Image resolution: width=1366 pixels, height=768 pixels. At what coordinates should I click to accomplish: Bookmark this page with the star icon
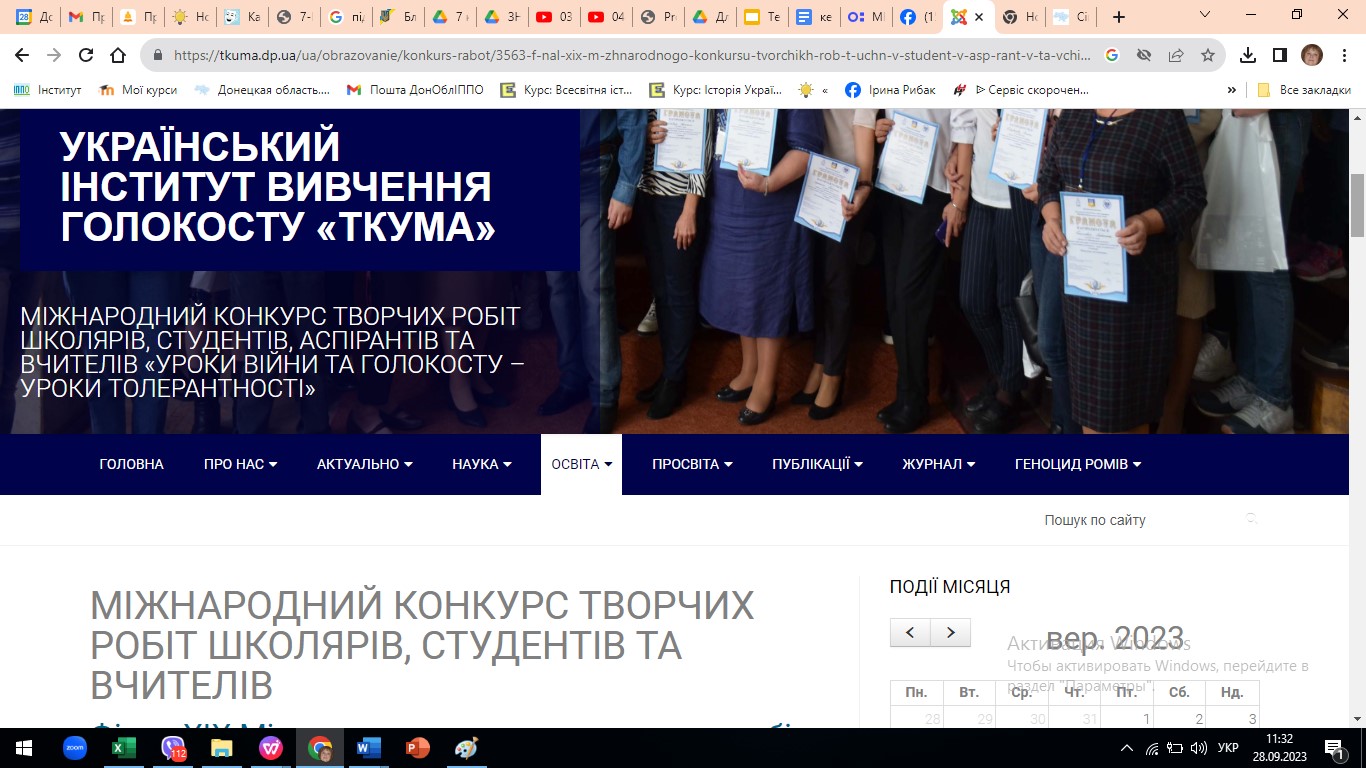click(1208, 55)
